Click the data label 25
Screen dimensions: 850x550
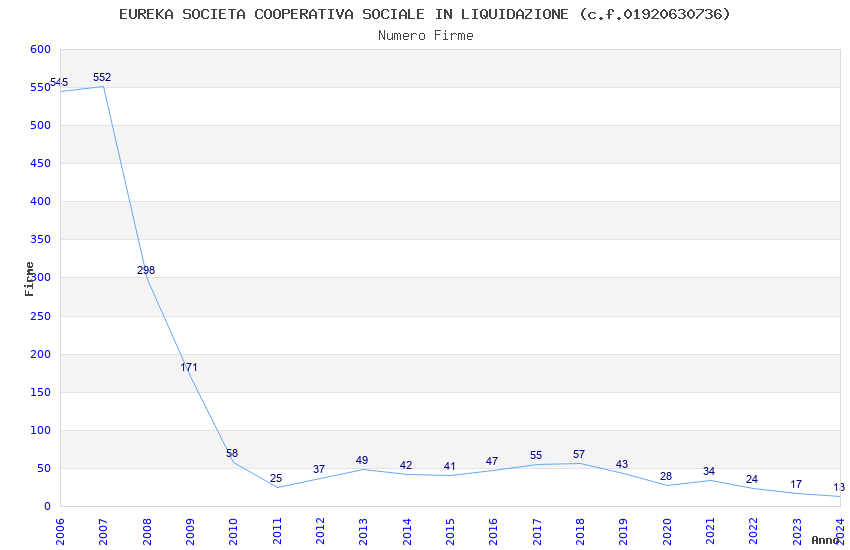(276, 478)
